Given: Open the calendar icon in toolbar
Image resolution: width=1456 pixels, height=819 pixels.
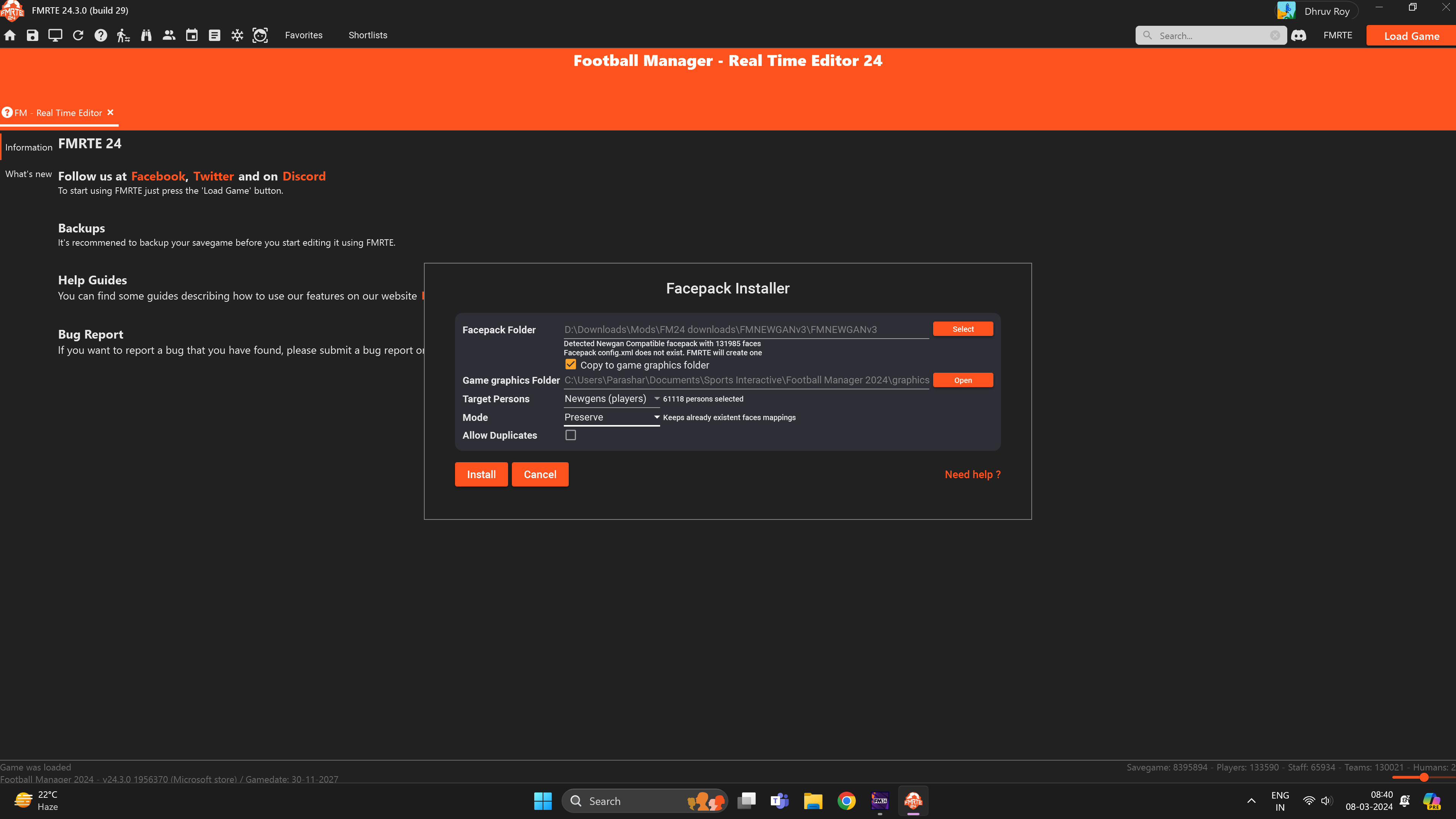Looking at the screenshot, I should tap(191, 35).
